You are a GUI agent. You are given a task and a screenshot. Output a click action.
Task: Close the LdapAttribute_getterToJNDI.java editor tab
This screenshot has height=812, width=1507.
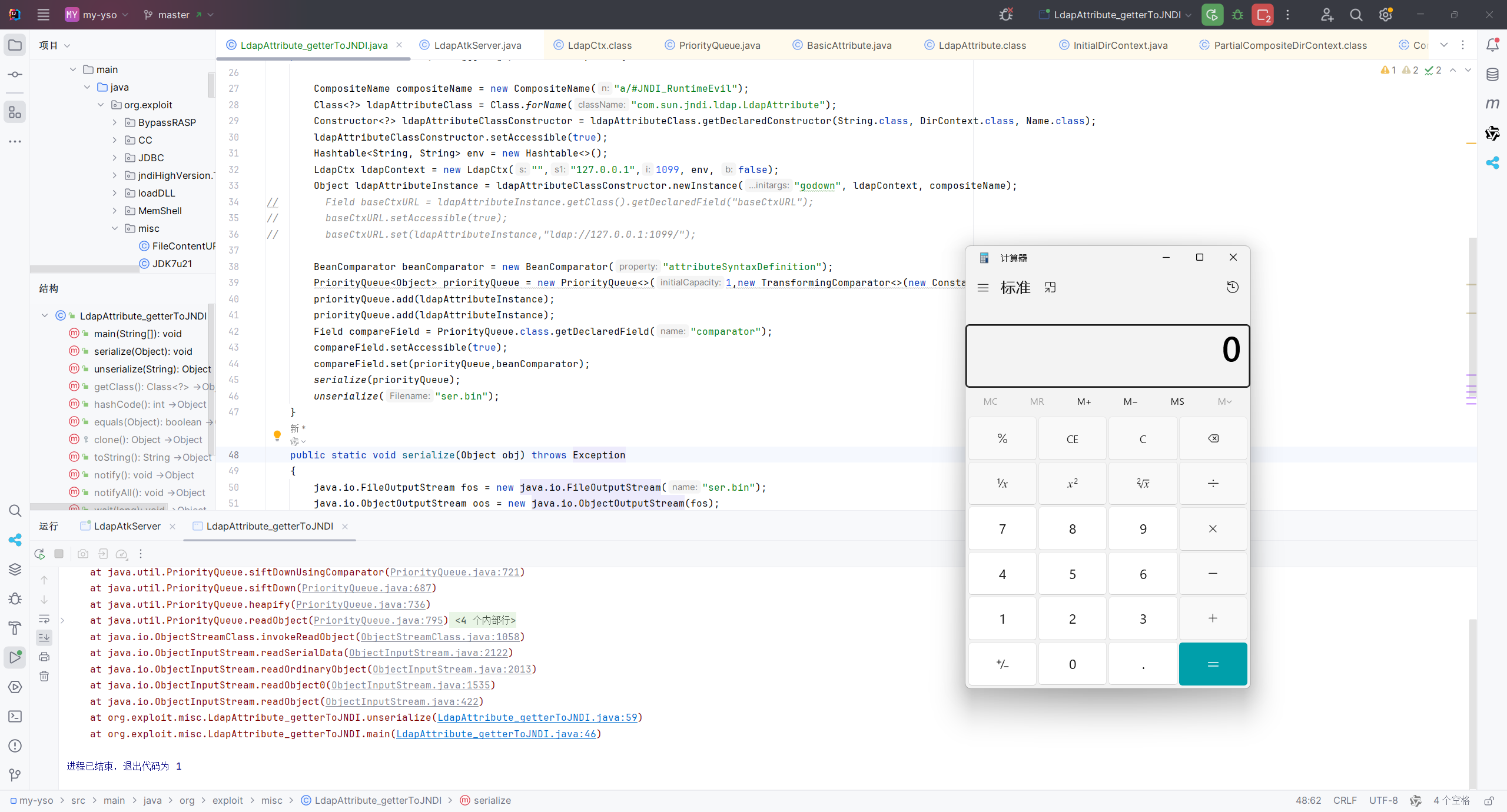[399, 45]
